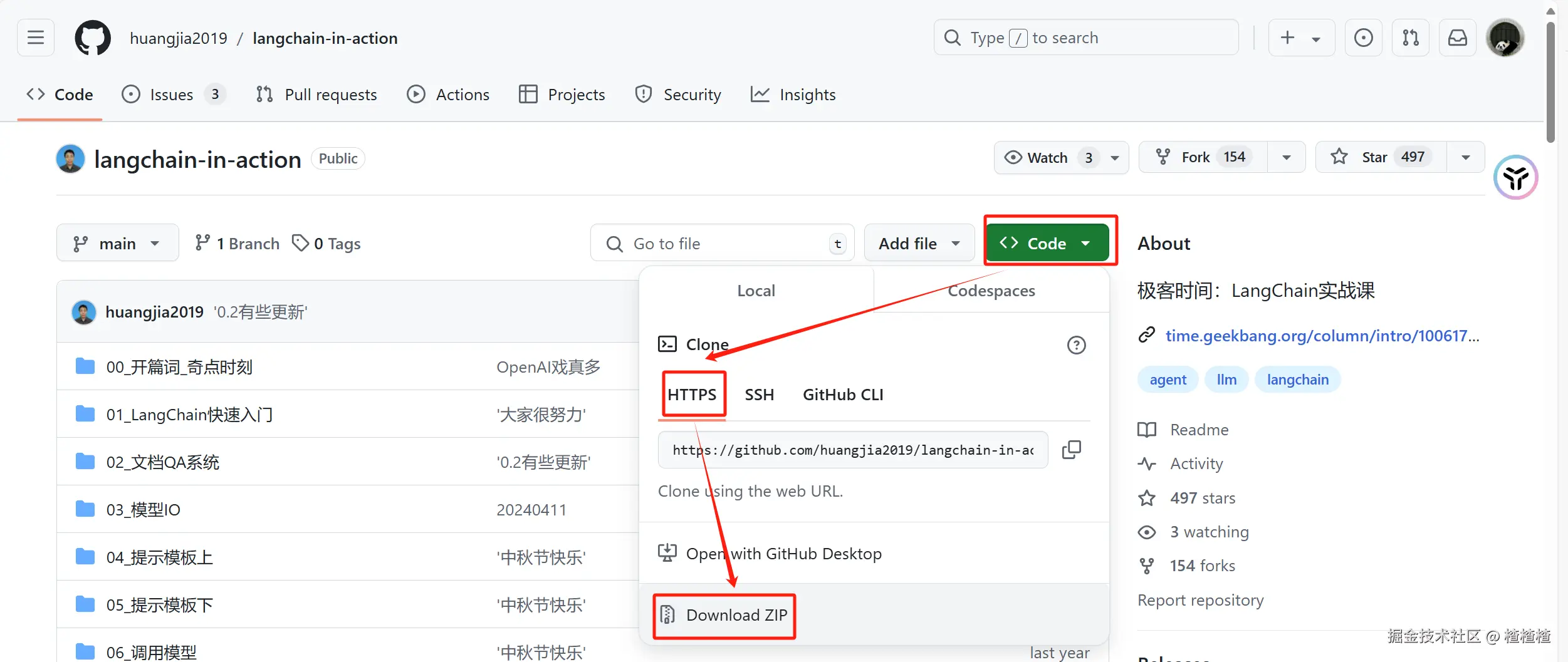The width and height of the screenshot is (1568, 662).
Task: Click the floating assistant icon on right edge
Action: pyautogui.click(x=1515, y=177)
